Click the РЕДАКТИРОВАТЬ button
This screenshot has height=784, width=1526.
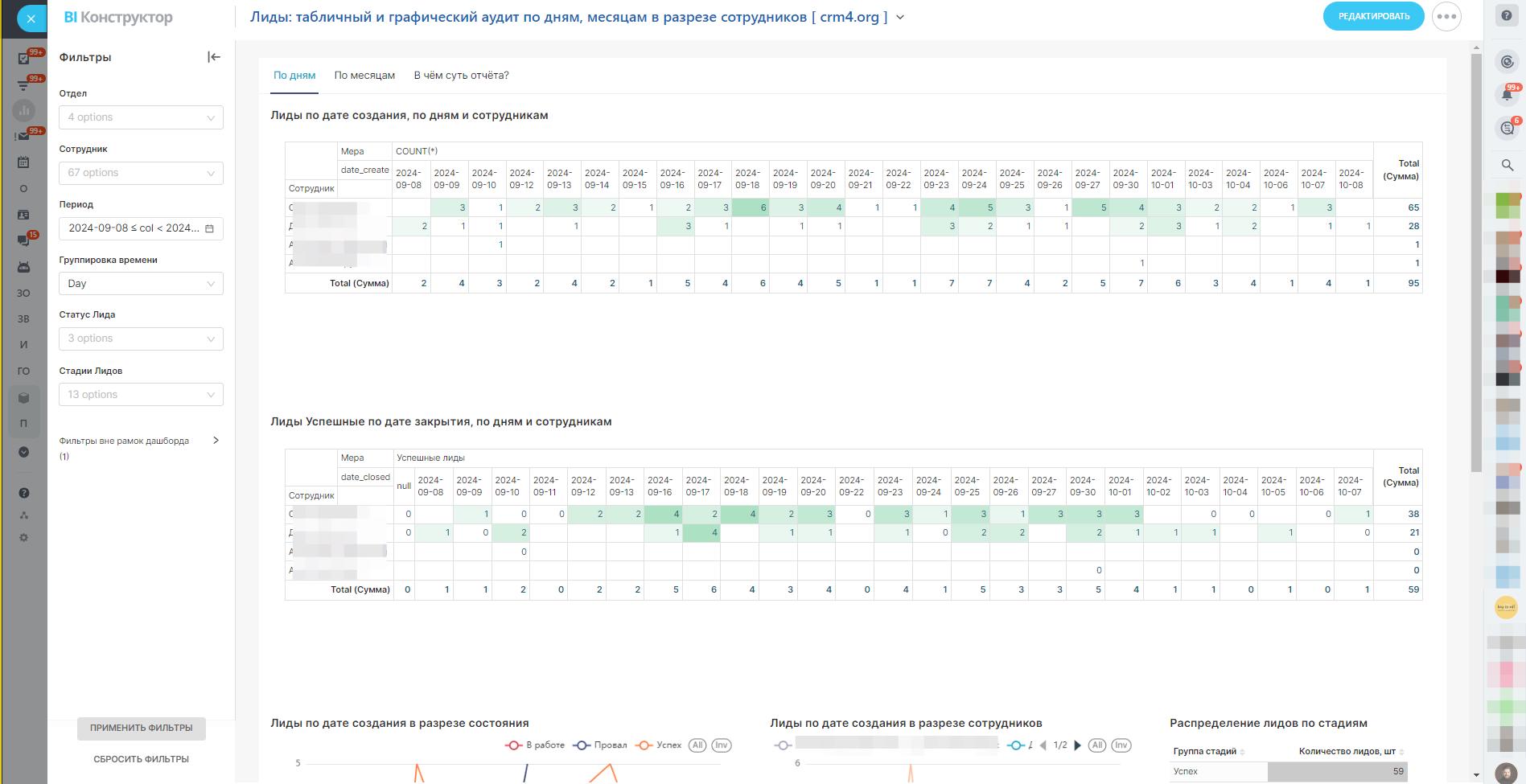pos(1374,16)
